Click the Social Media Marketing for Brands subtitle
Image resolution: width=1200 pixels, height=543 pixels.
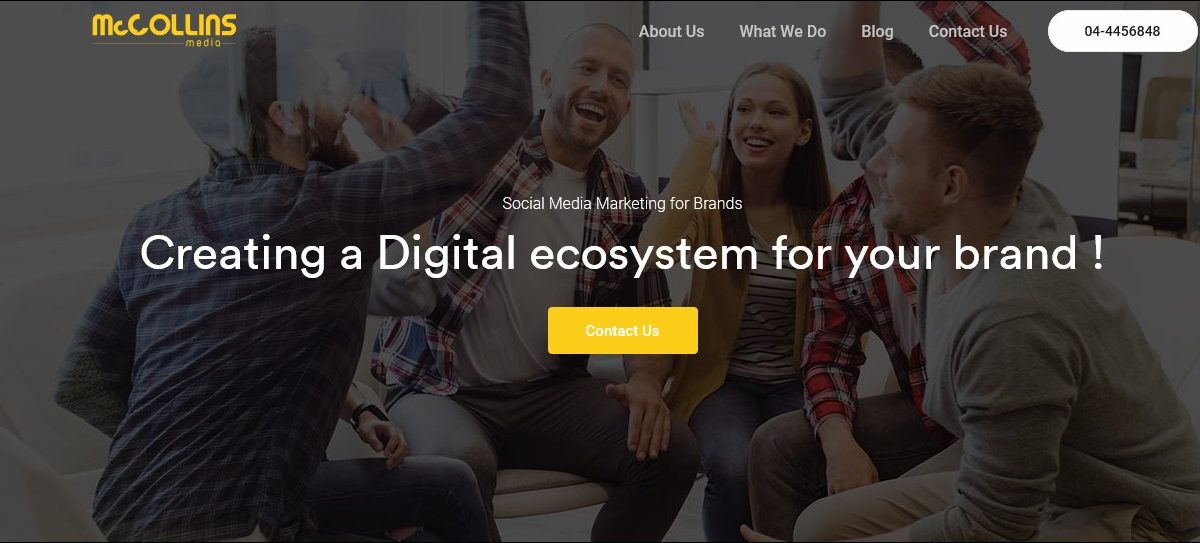point(622,203)
